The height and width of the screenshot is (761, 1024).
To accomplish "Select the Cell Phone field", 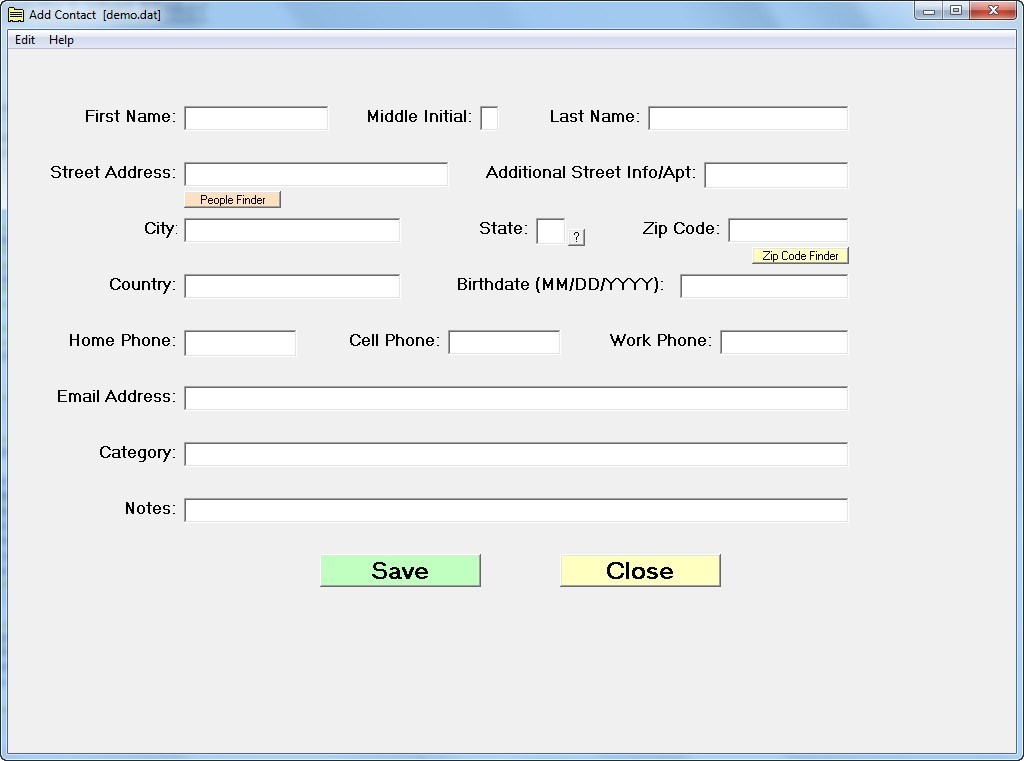I will pos(504,341).
